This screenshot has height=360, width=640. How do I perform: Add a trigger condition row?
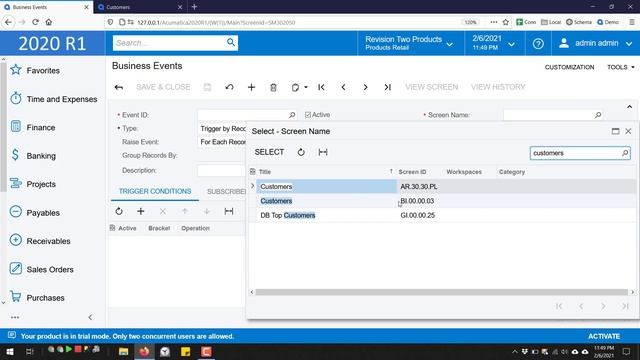click(x=141, y=211)
